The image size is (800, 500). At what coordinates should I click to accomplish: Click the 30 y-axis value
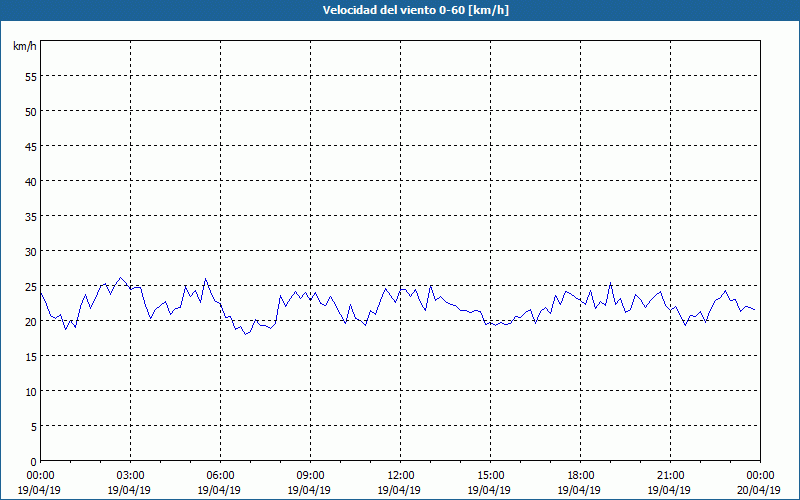tap(31, 252)
